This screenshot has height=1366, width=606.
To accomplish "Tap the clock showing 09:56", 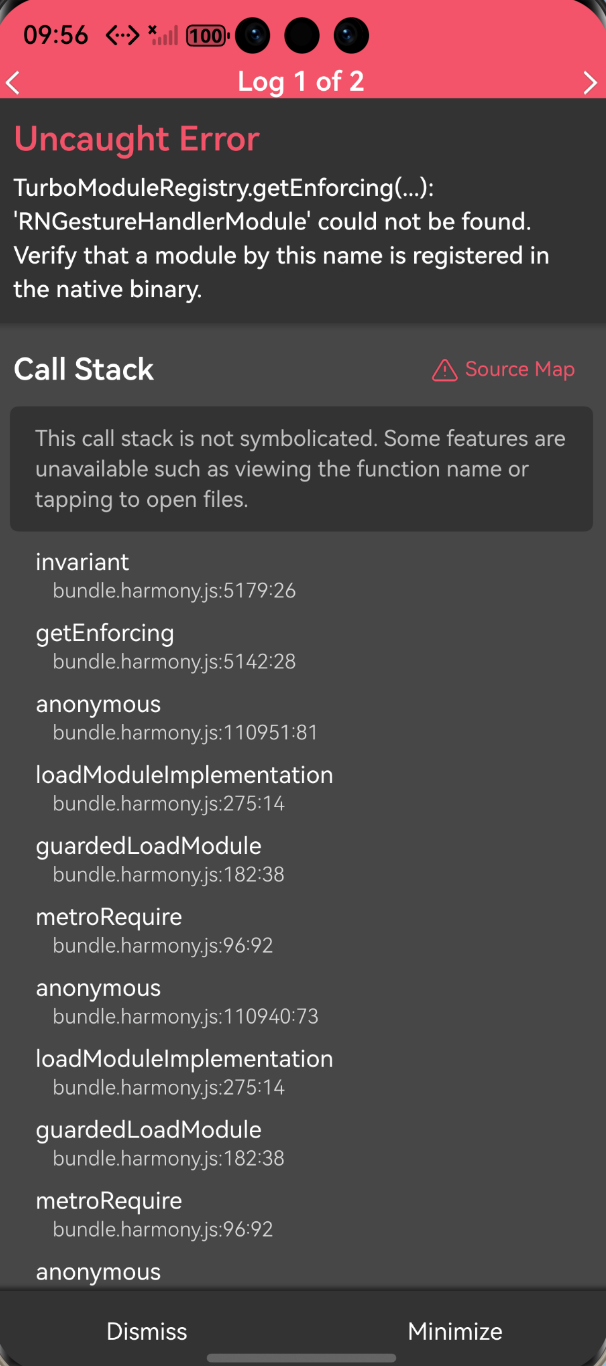I will pyautogui.click(x=55, y=35).
